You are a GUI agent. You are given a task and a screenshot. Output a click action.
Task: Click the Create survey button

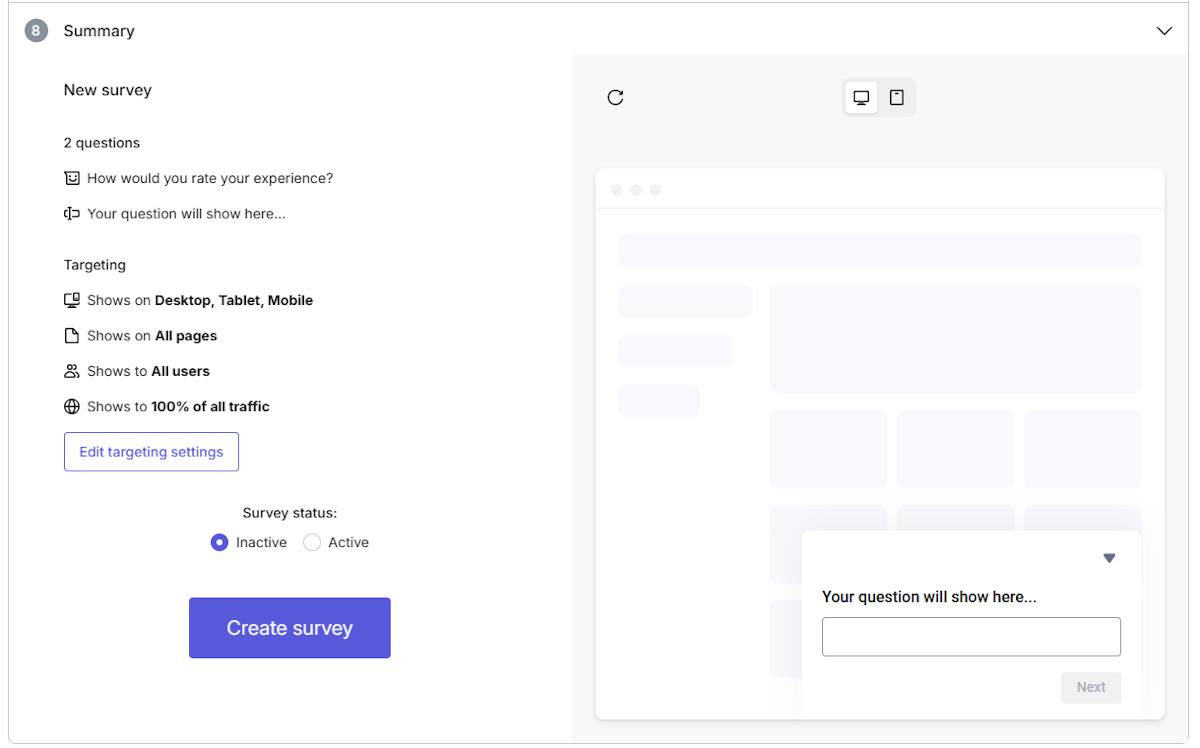click(x=289, y=627)
